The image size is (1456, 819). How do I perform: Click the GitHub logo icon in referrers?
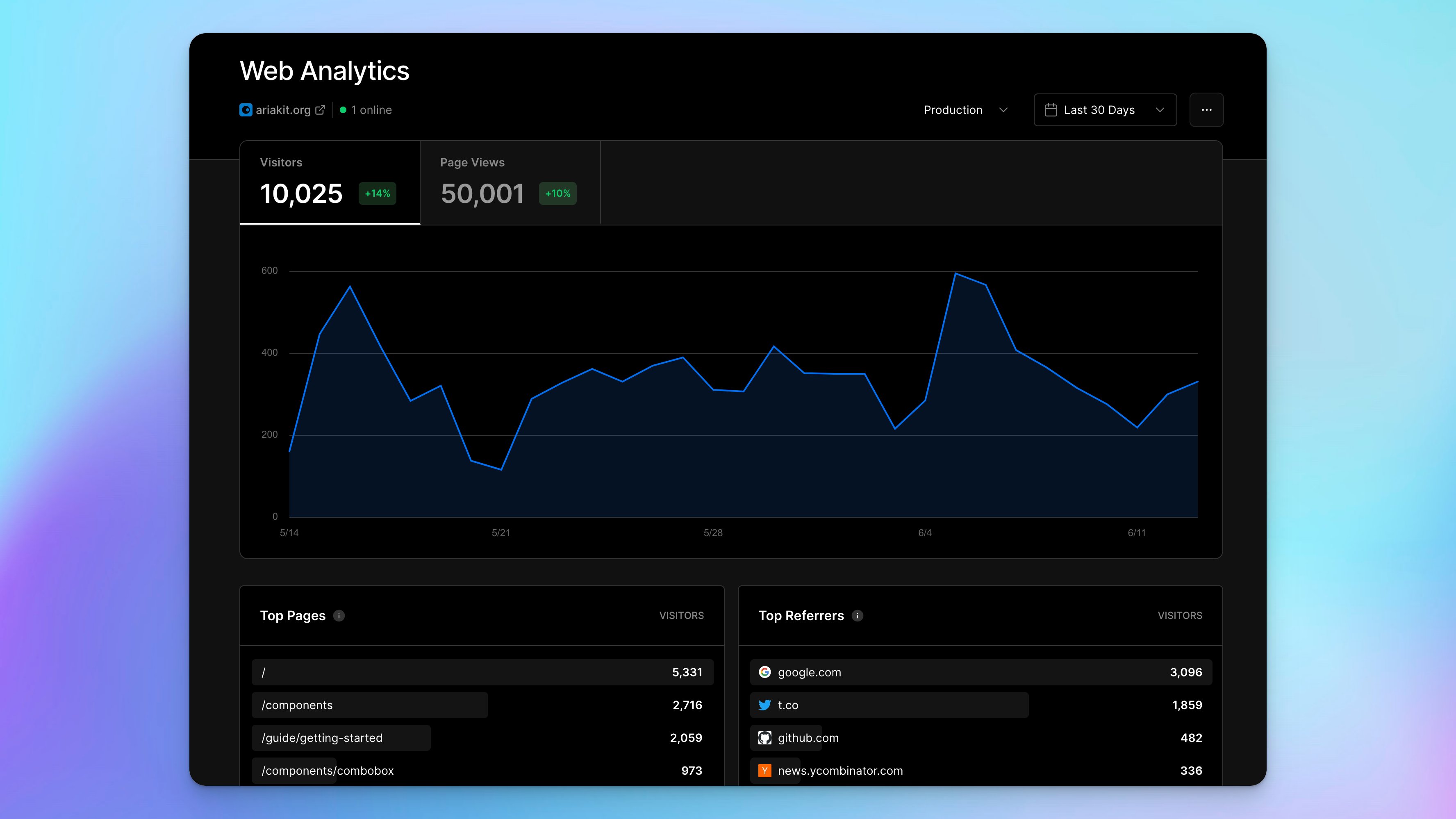765,737
